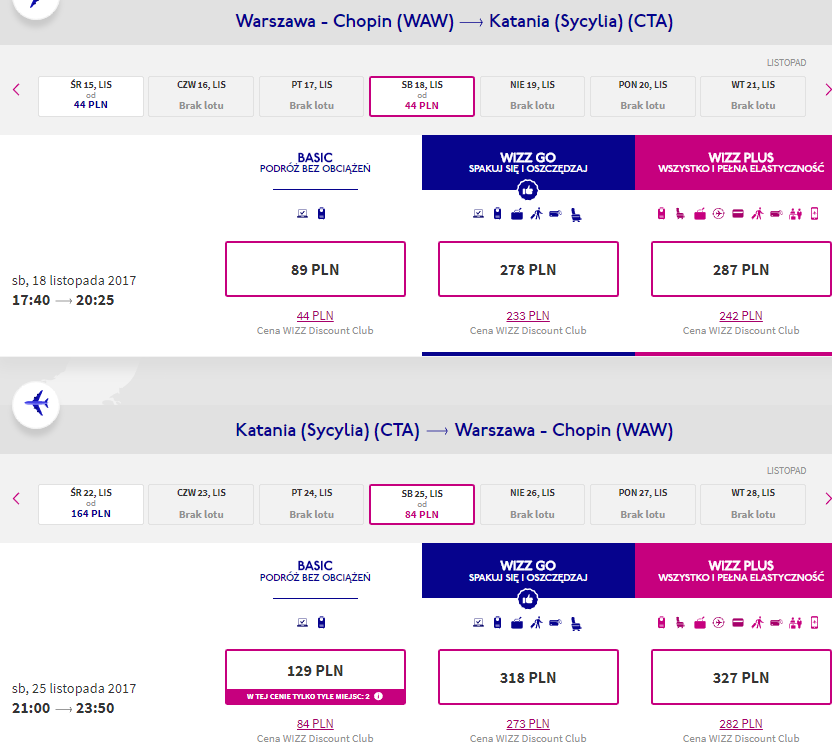Click thumbs-up recommended badge on return WIZZ GO
Viewport: 832px width, 743px height.
pos(528,599)
